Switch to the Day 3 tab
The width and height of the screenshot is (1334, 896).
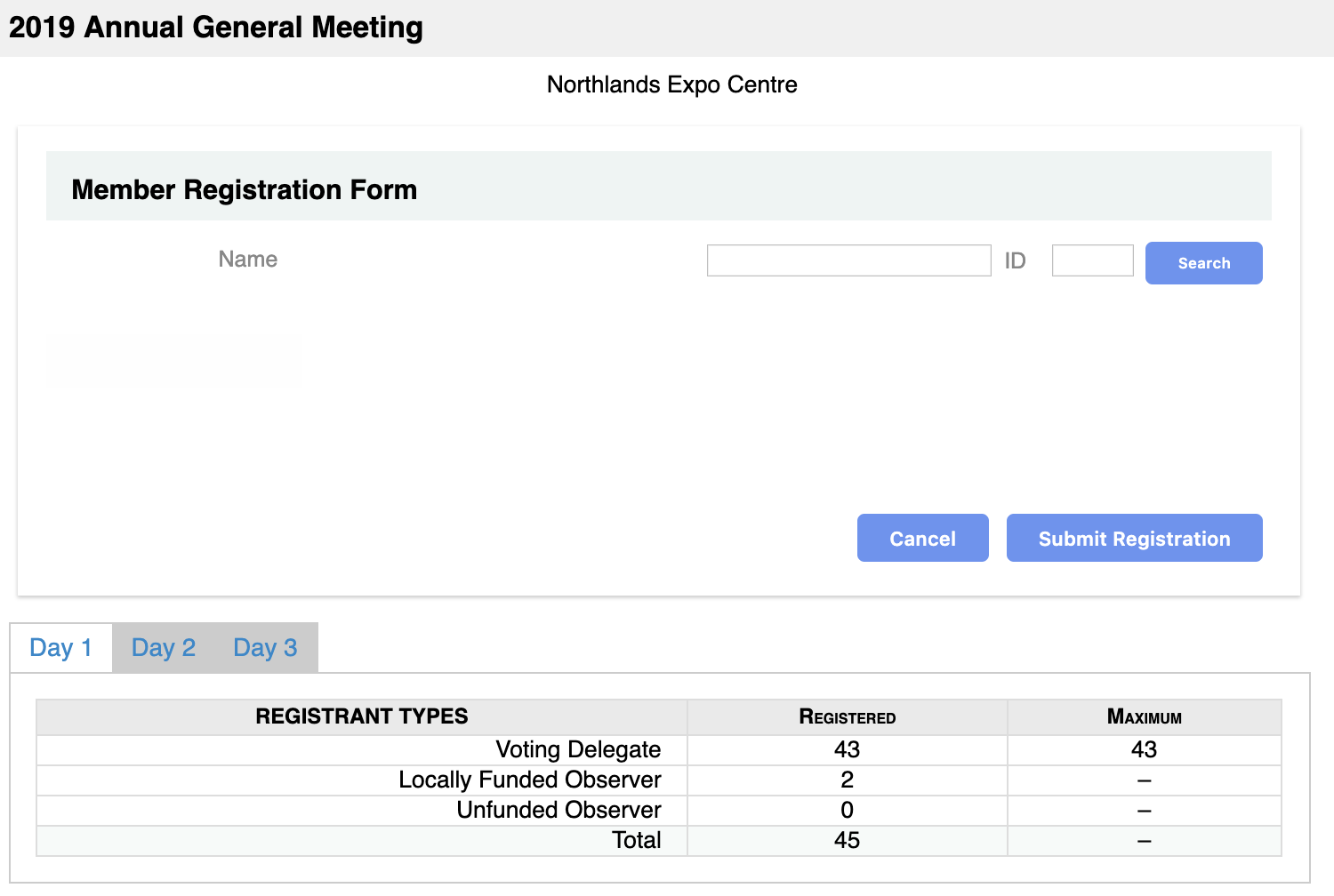(x=265, y=647)
